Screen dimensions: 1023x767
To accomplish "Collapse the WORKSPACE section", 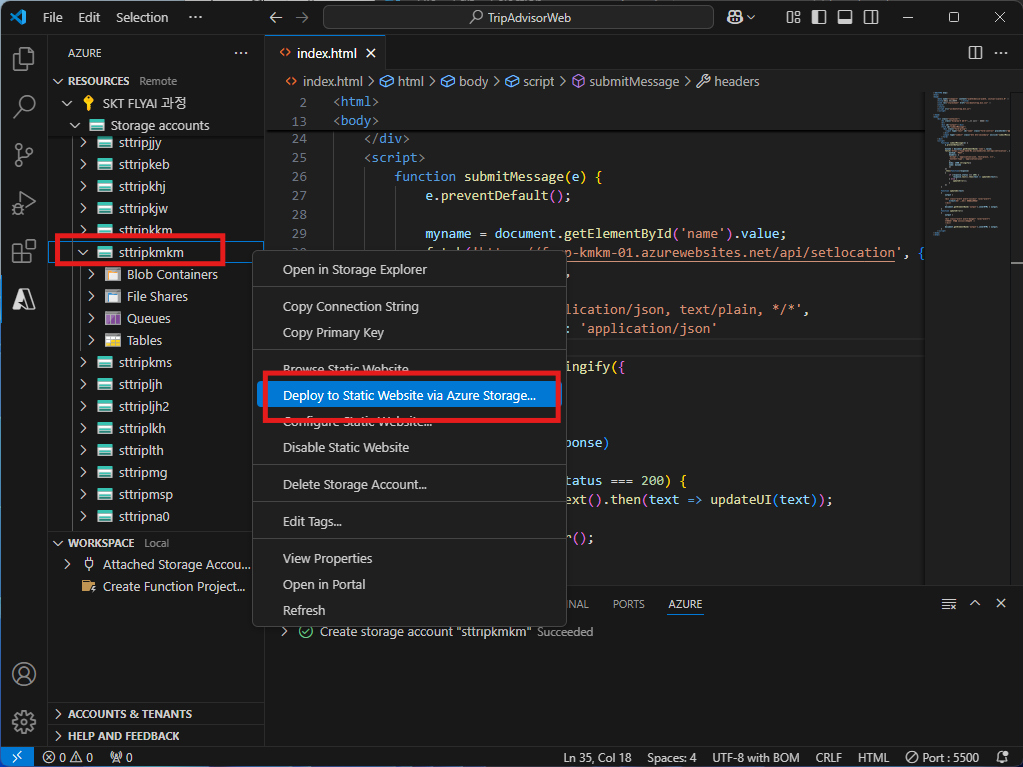I will click(x=58, y=543).
